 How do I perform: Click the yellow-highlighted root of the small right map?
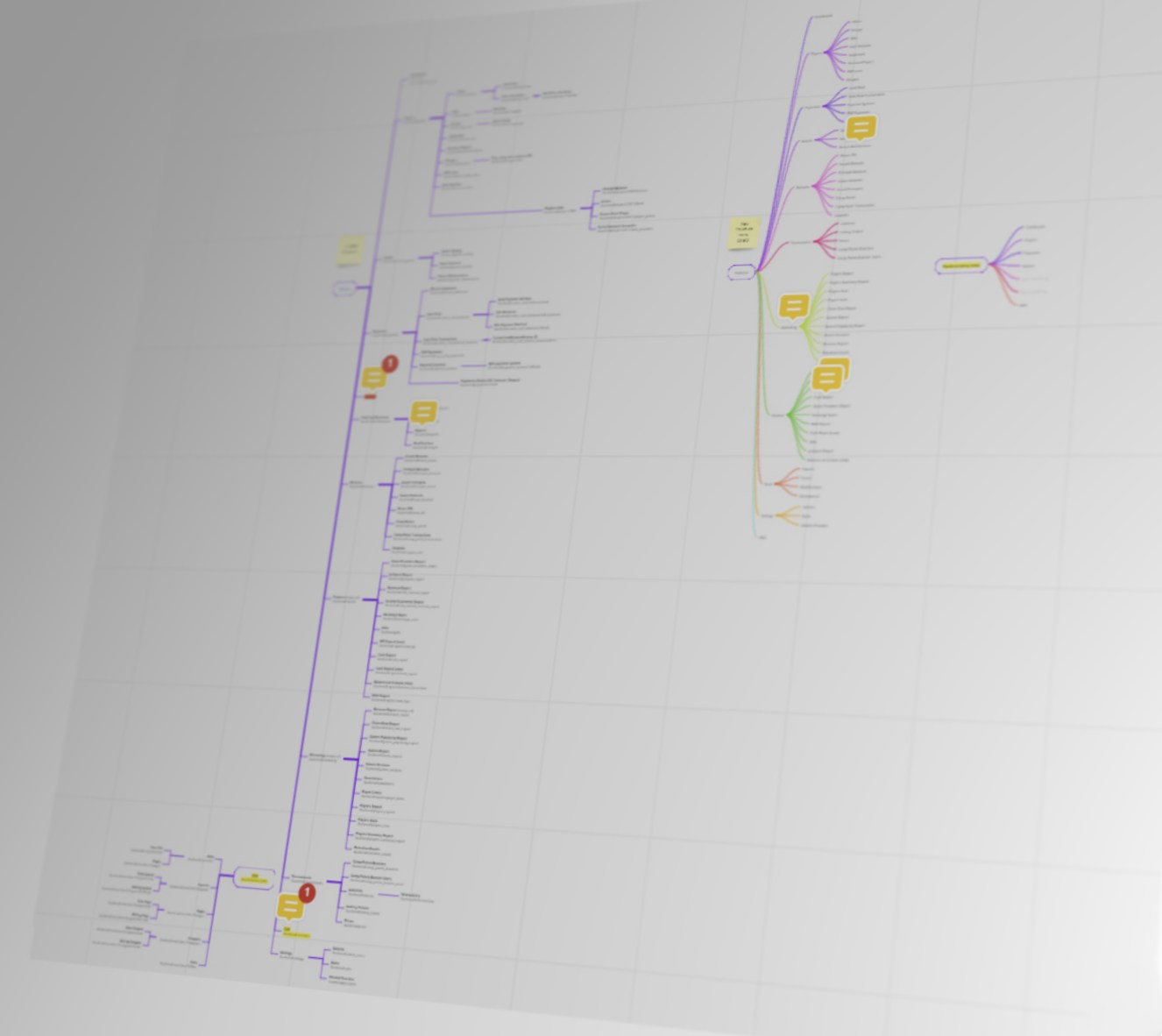point(961,265)
